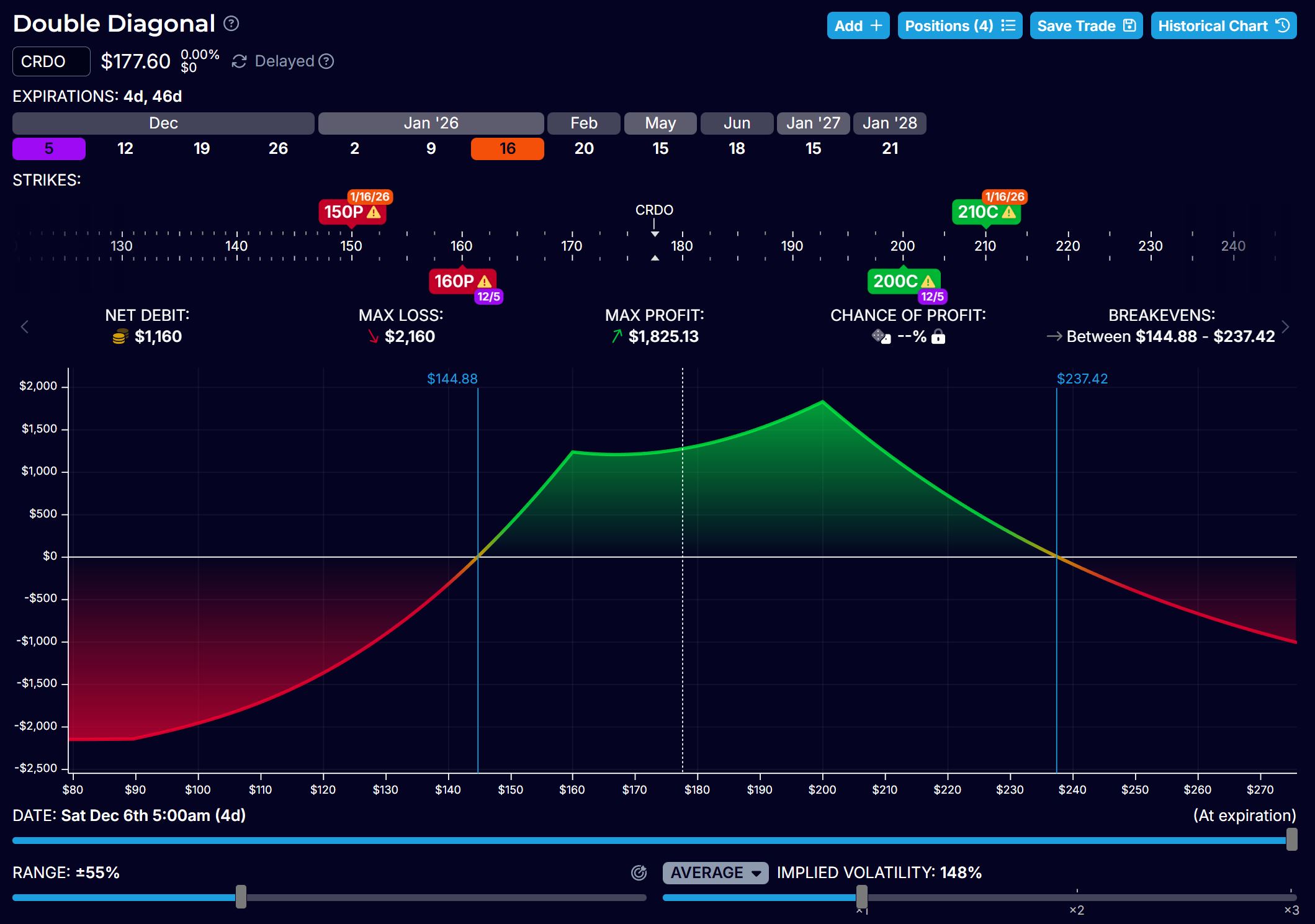Select the Jan '27 expiration month tab
The width and height of the screenshot is (1315, 924).
pos(813,123)
